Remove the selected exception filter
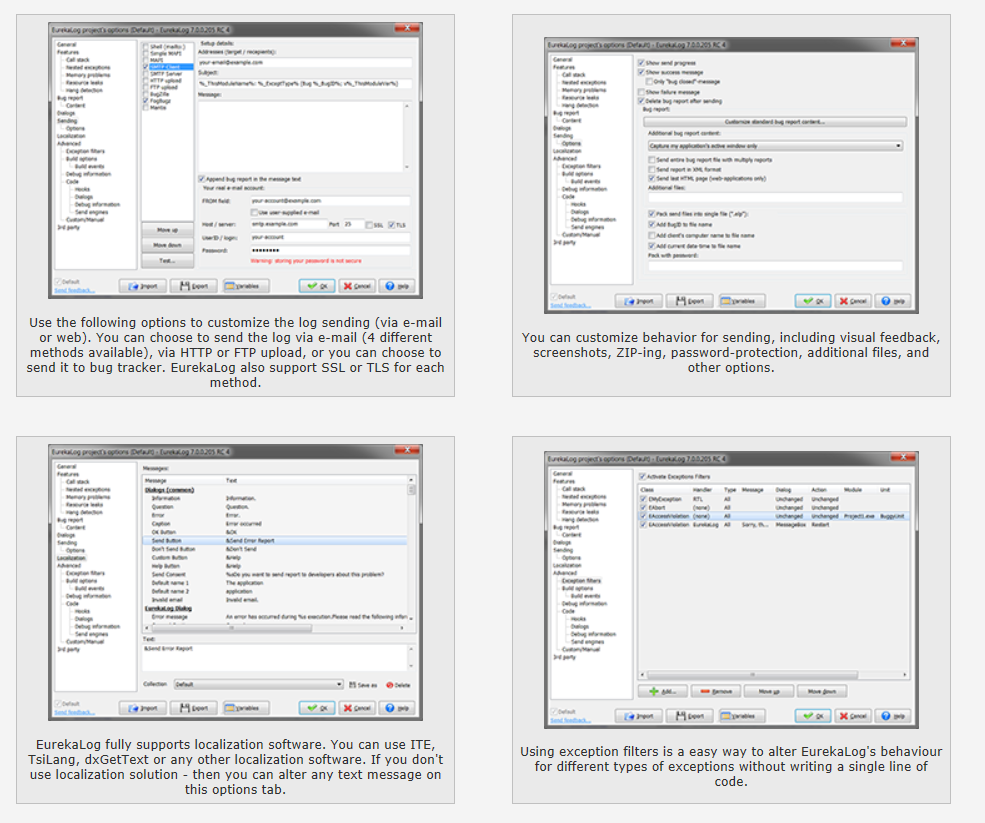 [716, 692]
